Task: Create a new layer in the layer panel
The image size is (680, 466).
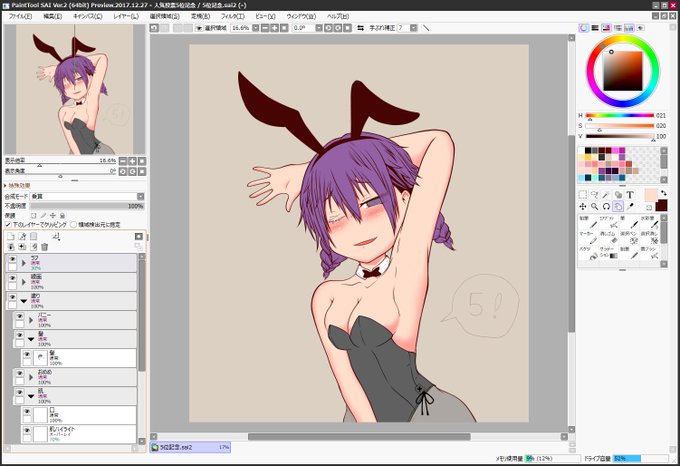Action: pyautogui.click(x=11, y=236)
